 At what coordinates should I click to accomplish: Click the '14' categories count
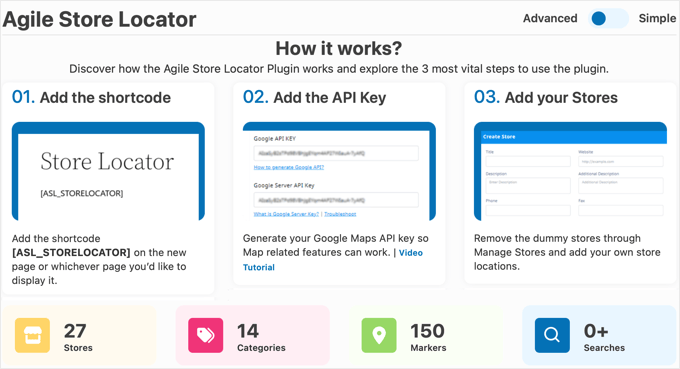click(x=248, y=331)
